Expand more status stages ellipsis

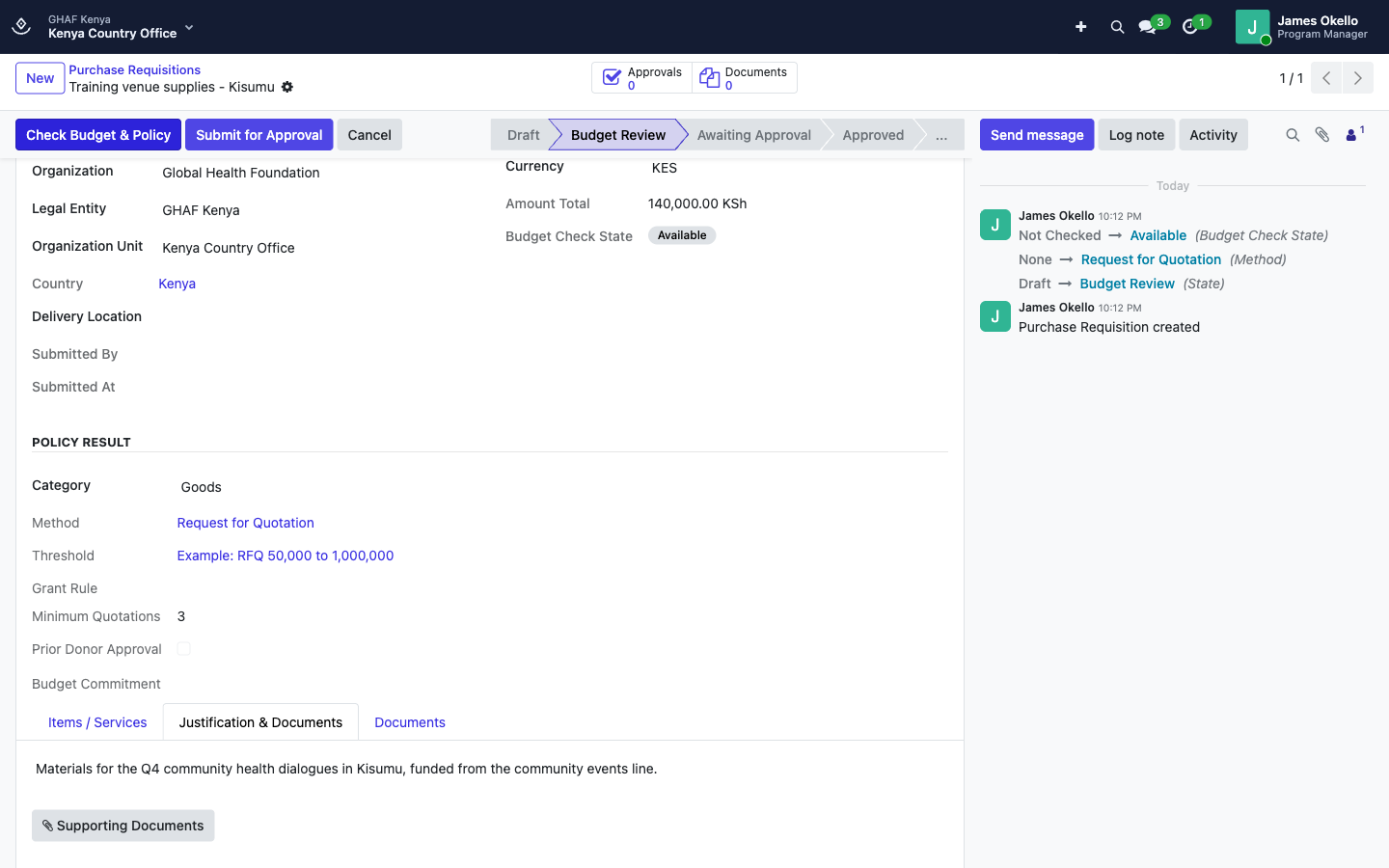(940, 135)
